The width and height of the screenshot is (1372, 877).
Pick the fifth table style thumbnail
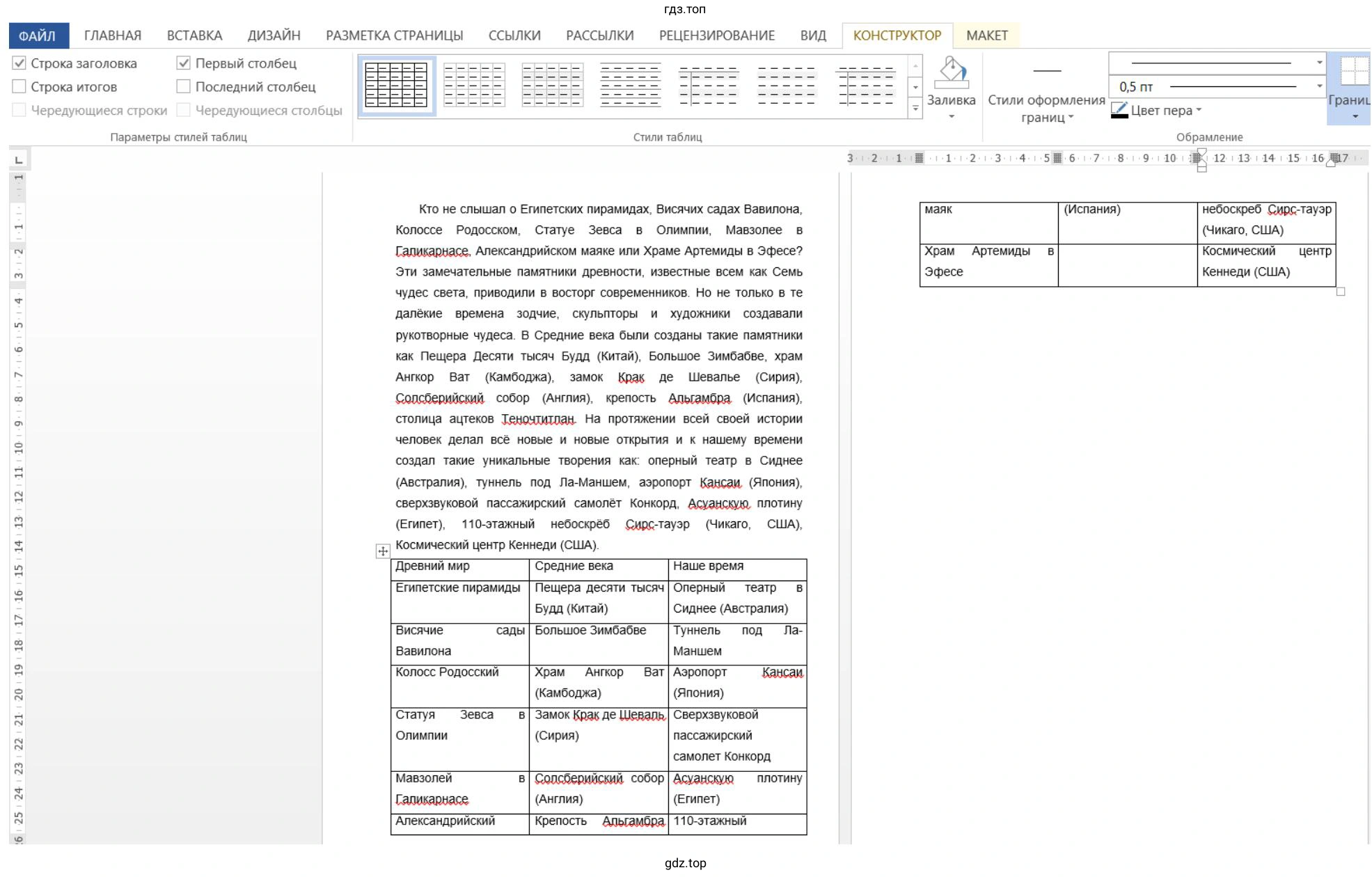point(709,86)
